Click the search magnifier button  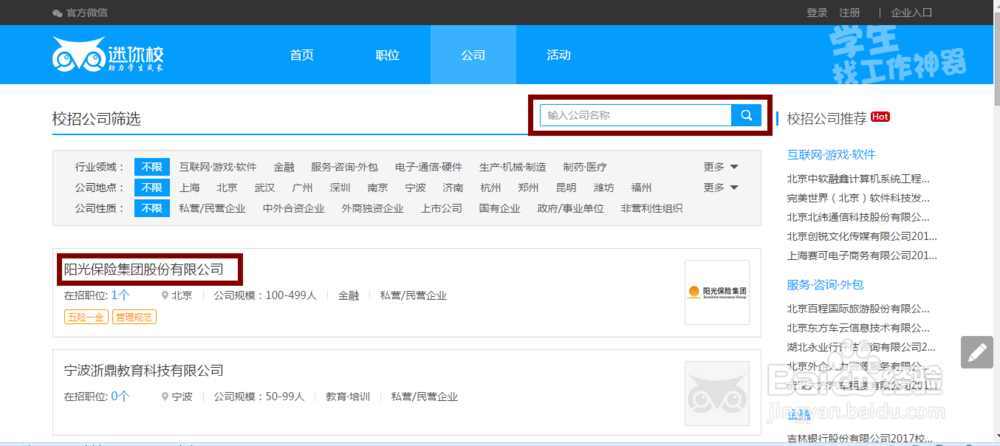[746, 115]
